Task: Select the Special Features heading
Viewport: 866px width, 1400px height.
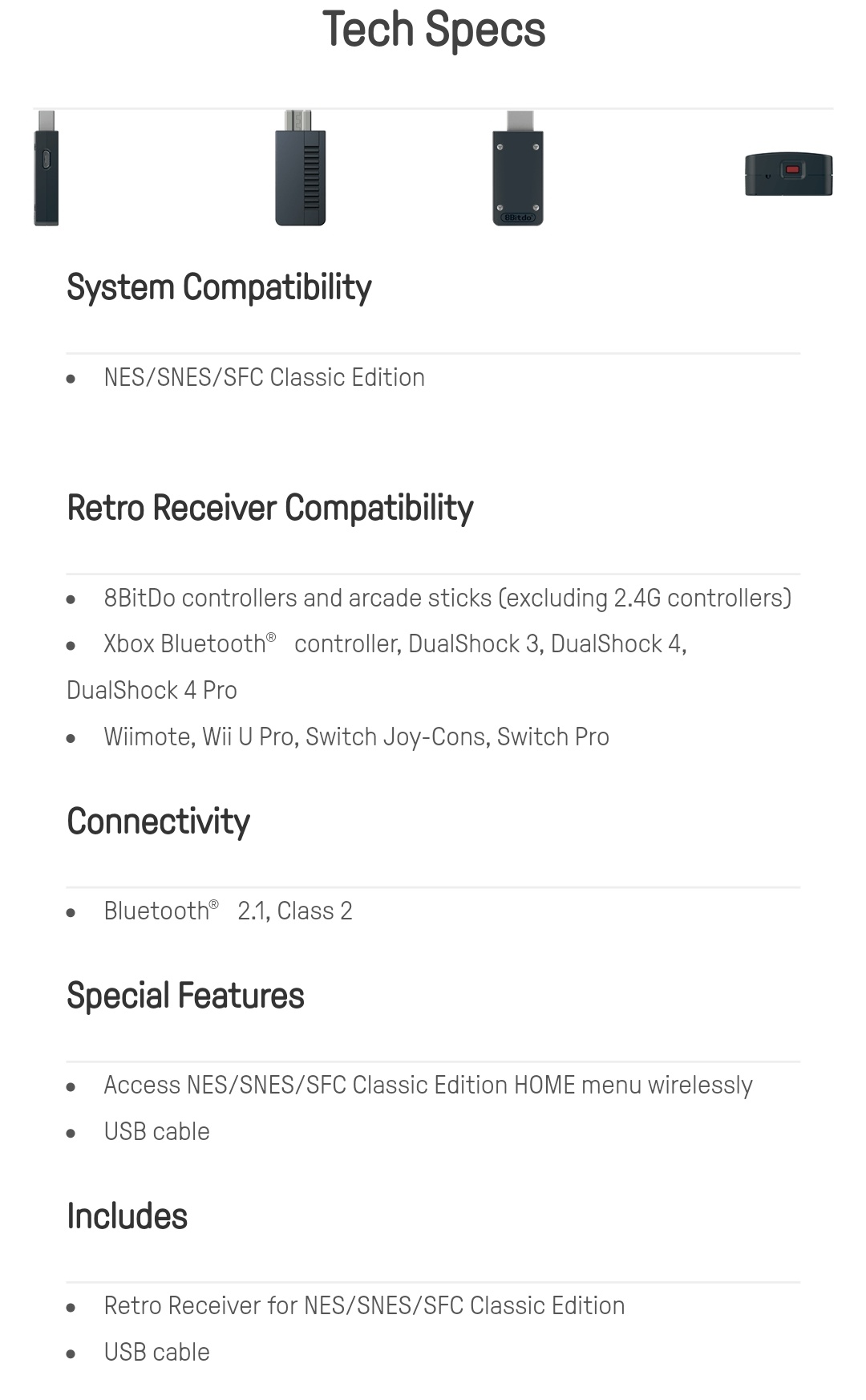Action: [186, 996]
